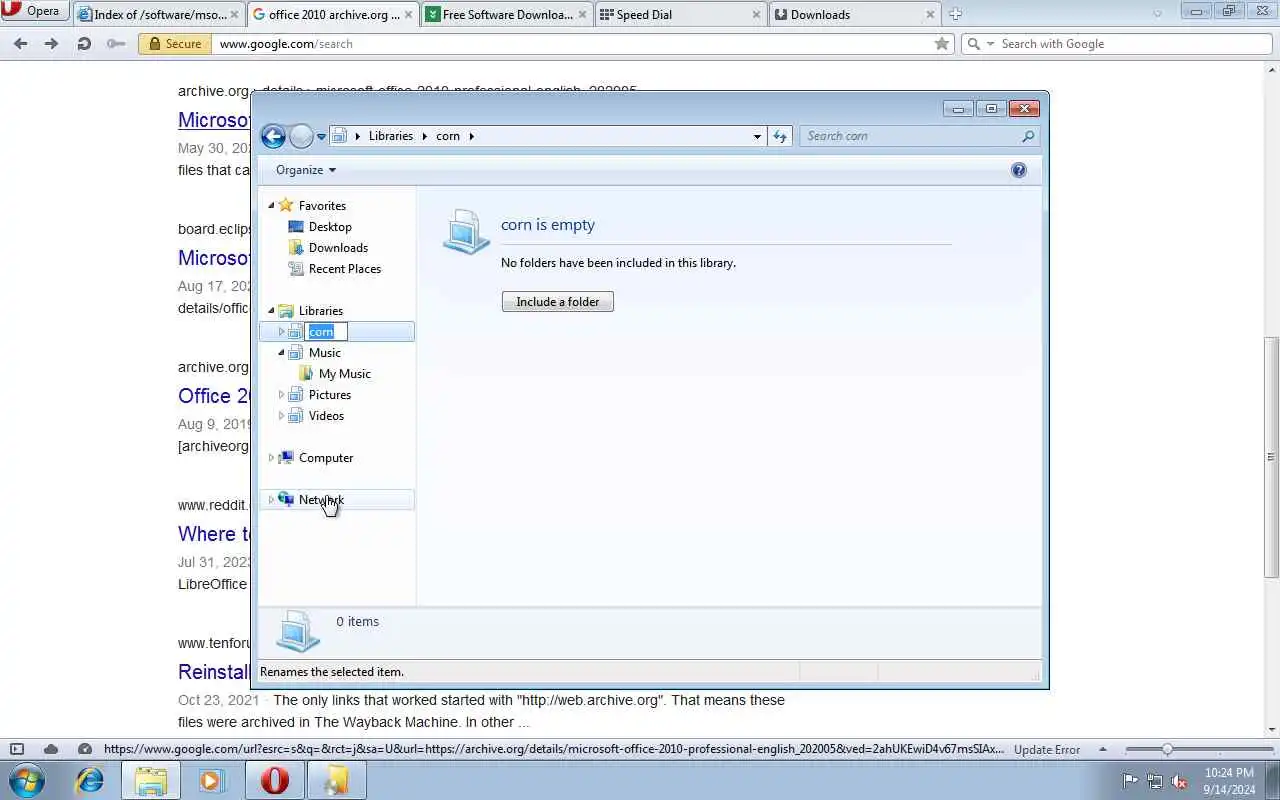
Task: Open a new Opera tab
Action: 955,14
